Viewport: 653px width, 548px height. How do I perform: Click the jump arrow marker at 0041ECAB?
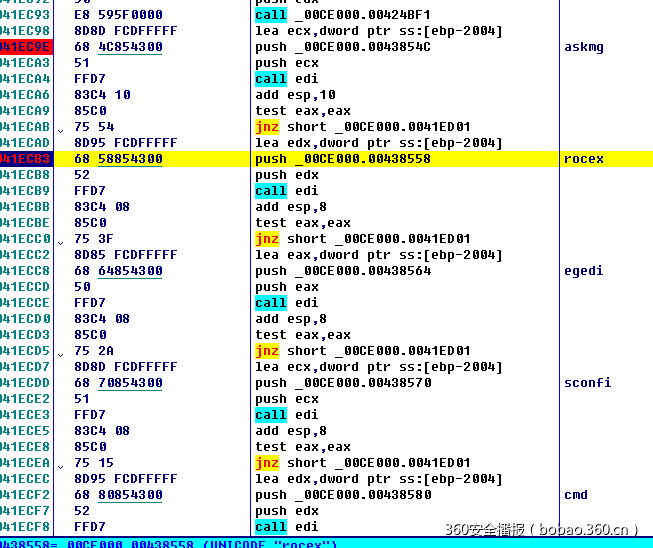[x=61, y=128]
